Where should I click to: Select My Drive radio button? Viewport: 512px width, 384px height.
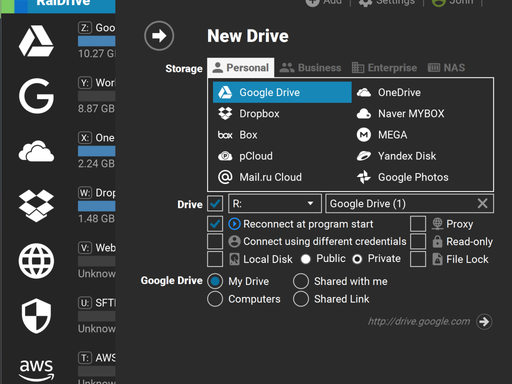(215, 281)
